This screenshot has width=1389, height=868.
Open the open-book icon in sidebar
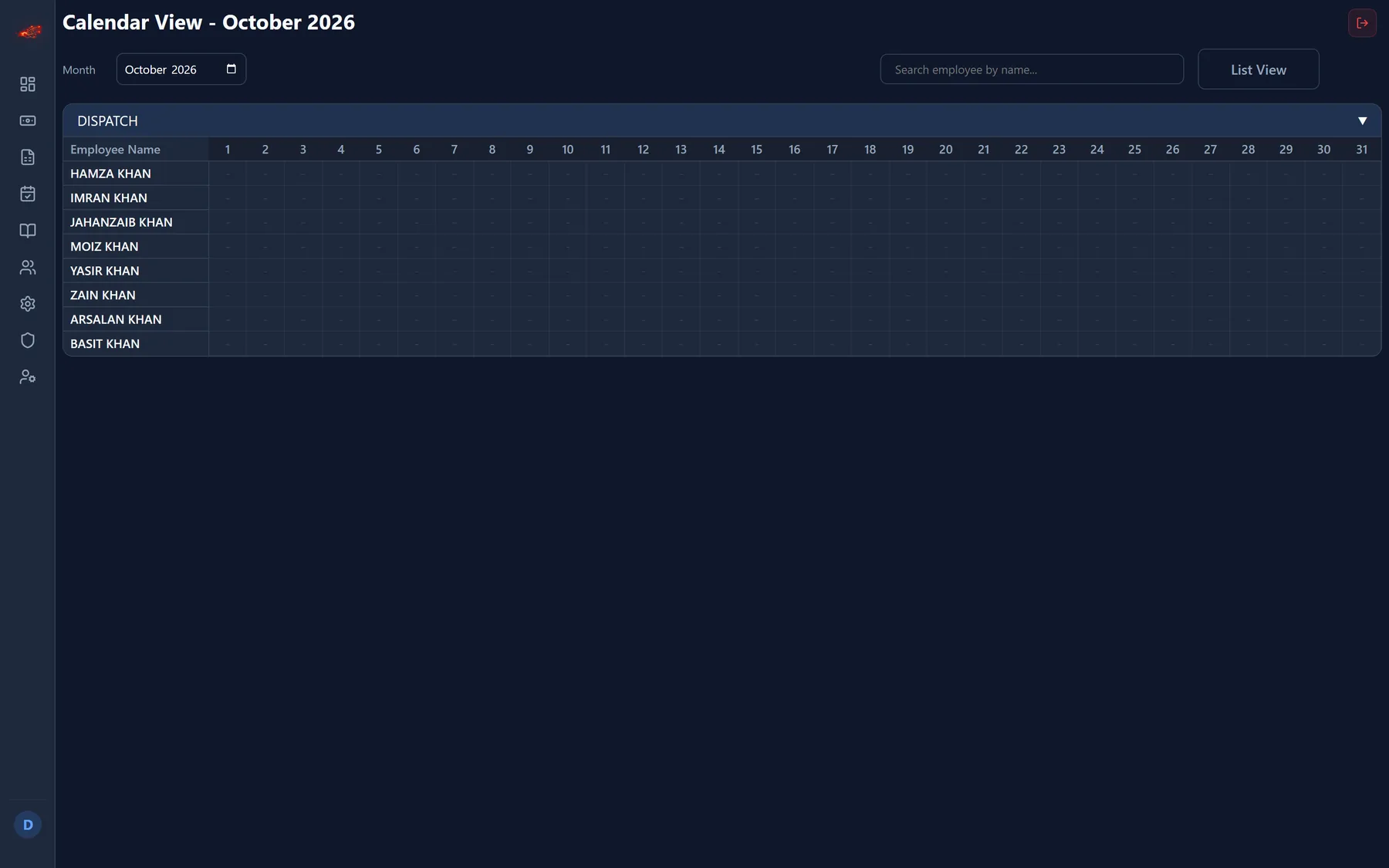pyautogui.click(x=28, y=231)
